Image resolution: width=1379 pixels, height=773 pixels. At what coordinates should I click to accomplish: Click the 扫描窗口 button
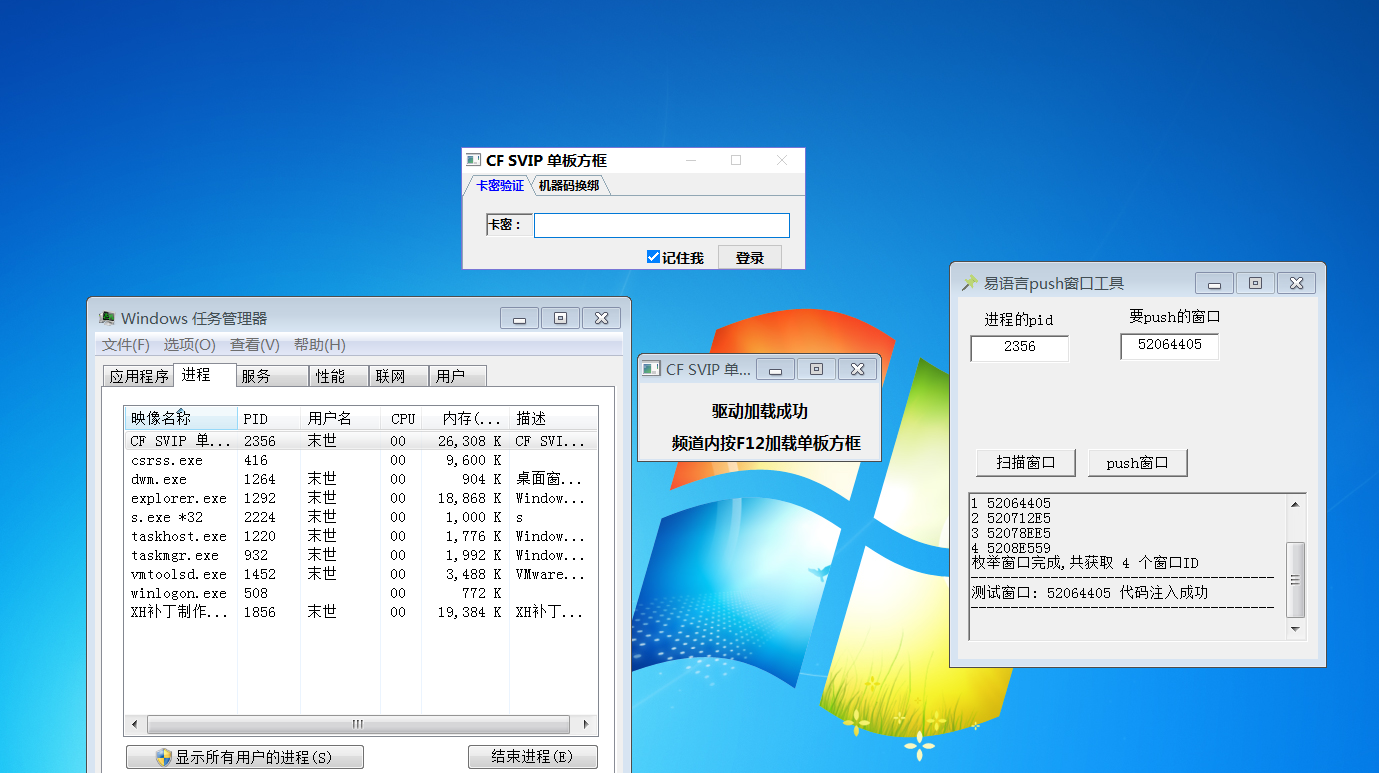point(1026,463)
